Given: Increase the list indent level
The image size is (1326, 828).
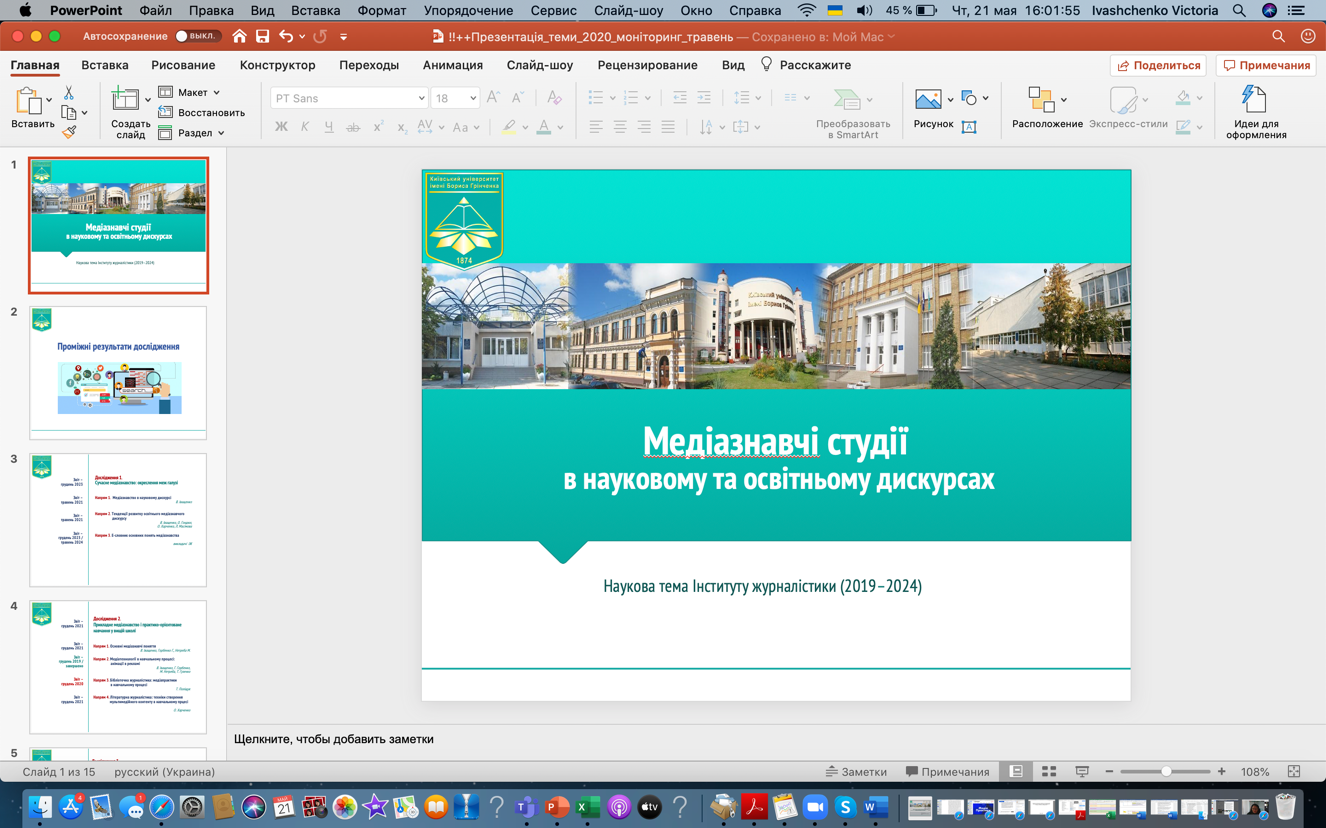Looking at the screenshot, I should point(704,98).
